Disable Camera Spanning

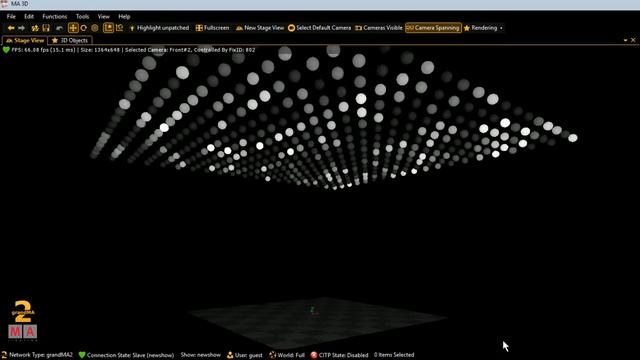coord(433,28)
